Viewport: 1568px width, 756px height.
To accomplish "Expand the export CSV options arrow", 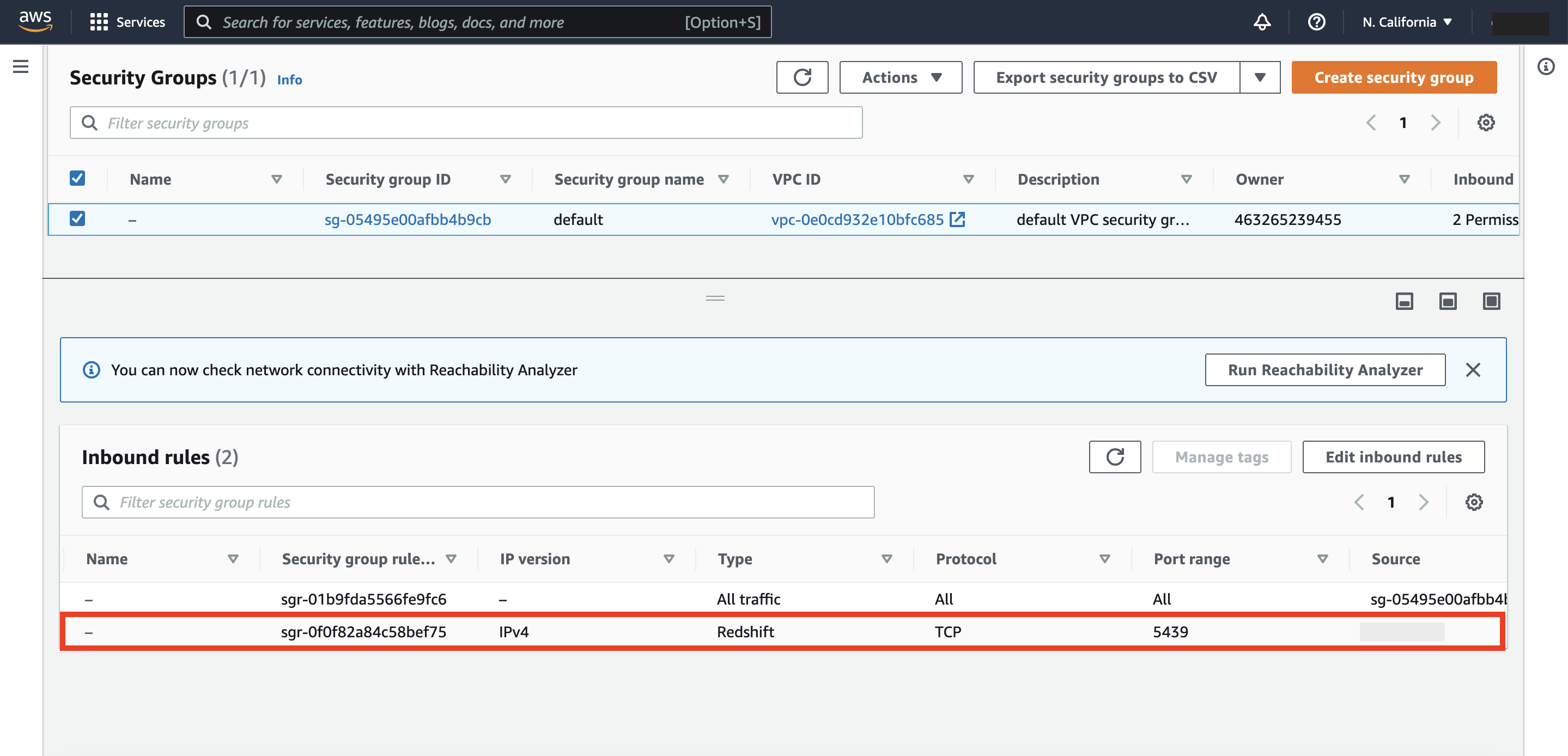I will [1260, 77].
